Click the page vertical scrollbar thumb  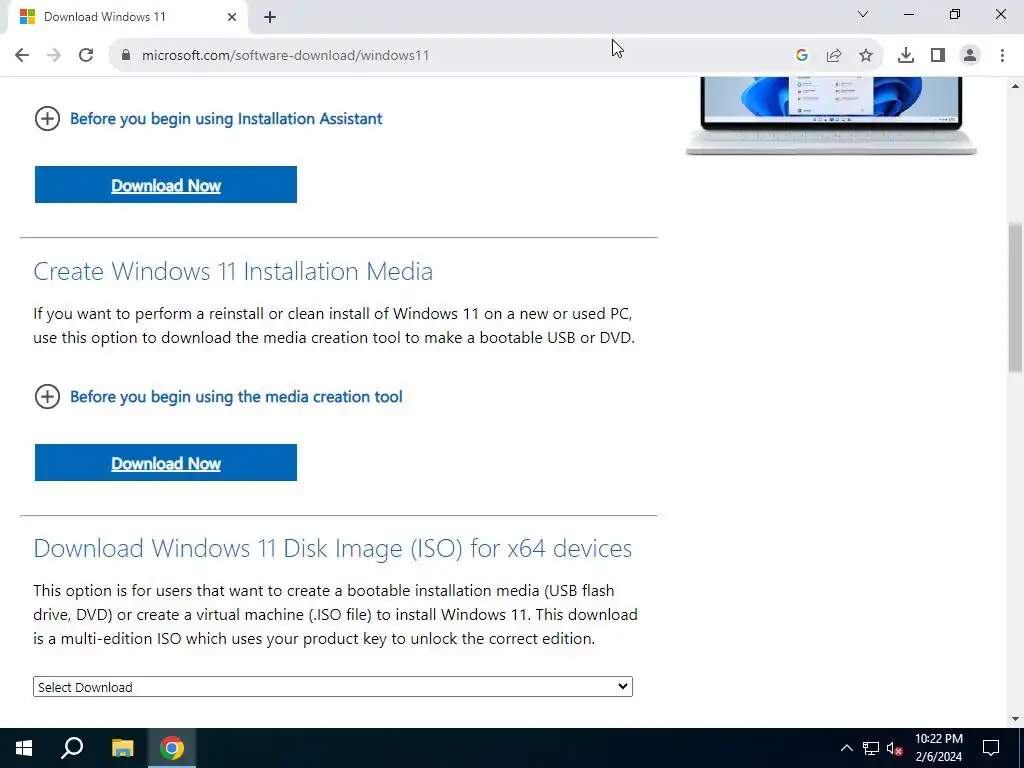click(1015, 297)
